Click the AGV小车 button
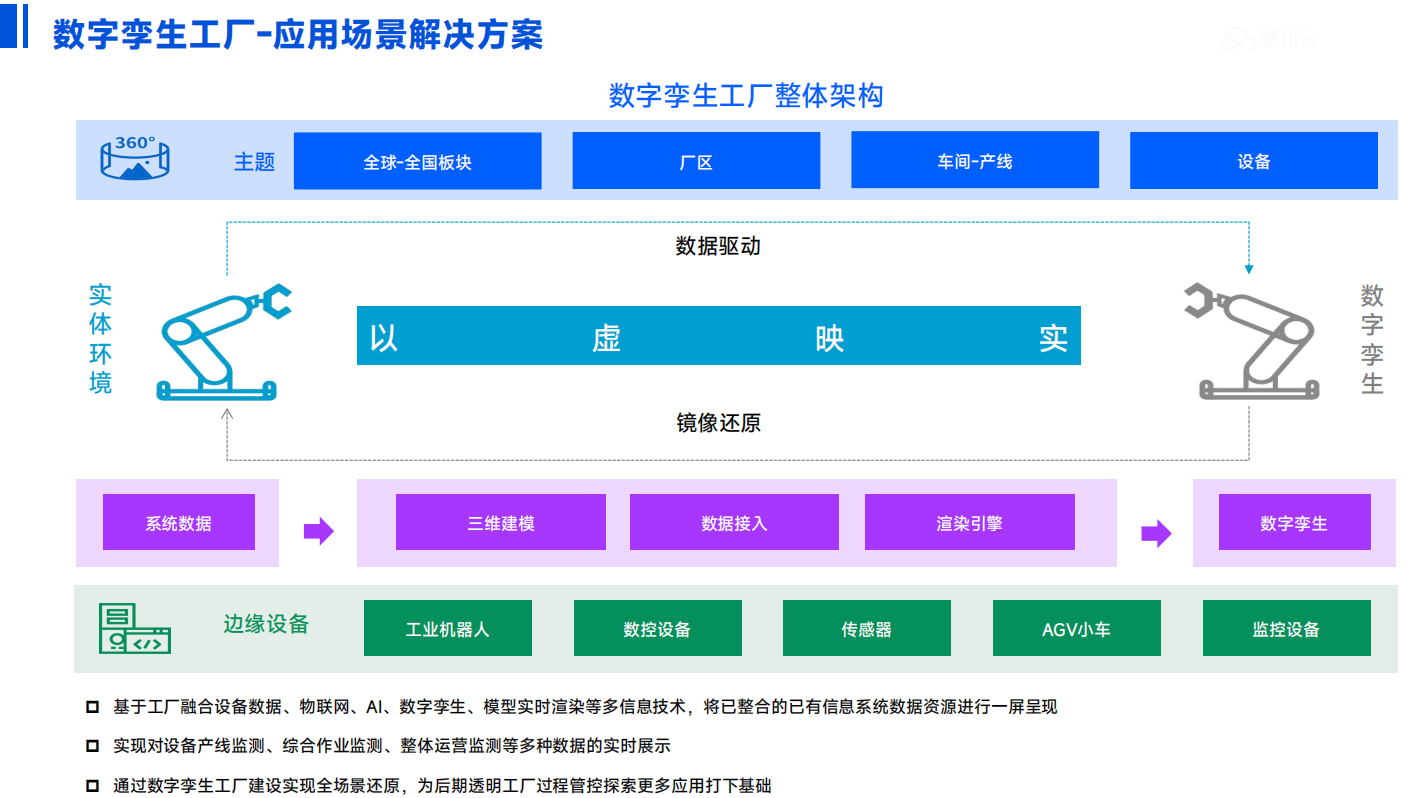This screenshot has height=798, width=1409. (x=1076, y=628)
